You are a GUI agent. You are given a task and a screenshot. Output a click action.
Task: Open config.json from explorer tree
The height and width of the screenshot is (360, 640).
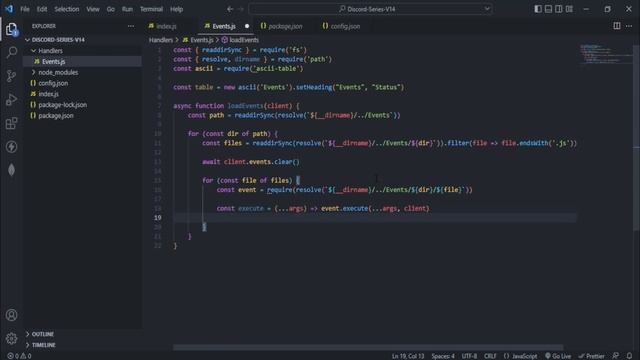tap(53, 83)
